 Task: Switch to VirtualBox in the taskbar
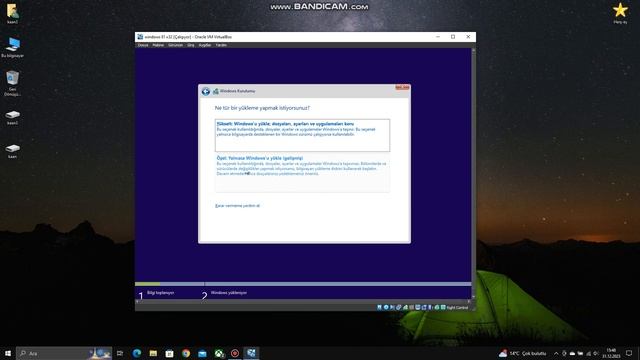[x=251, y=353]
